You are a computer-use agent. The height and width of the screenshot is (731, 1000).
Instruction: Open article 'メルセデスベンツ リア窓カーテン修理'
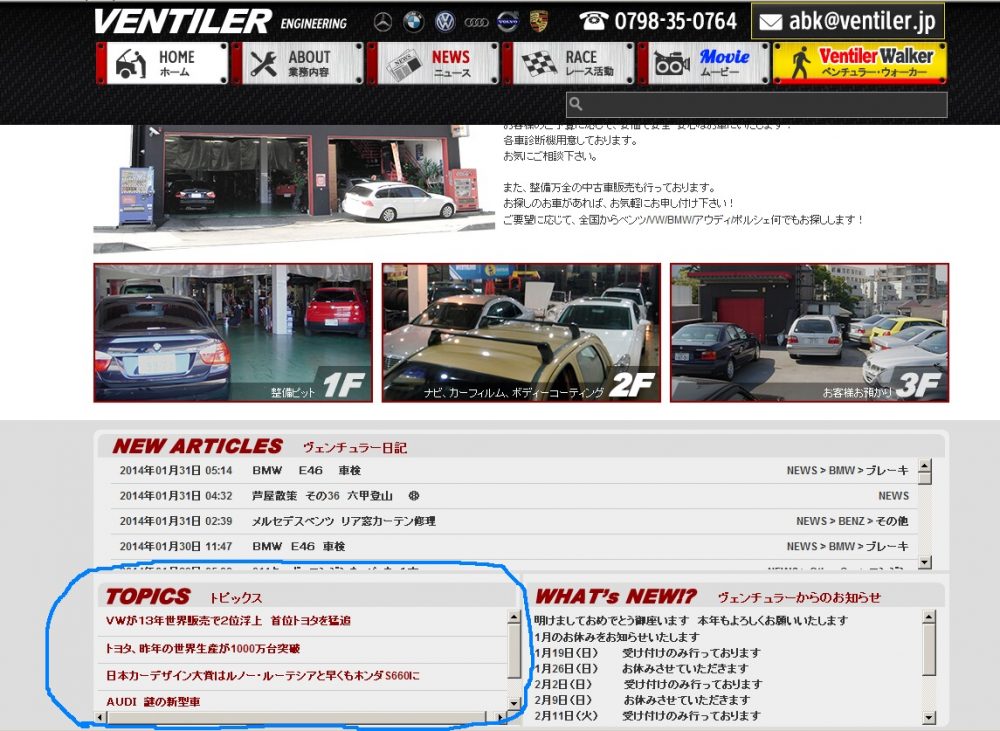(343, 521)
